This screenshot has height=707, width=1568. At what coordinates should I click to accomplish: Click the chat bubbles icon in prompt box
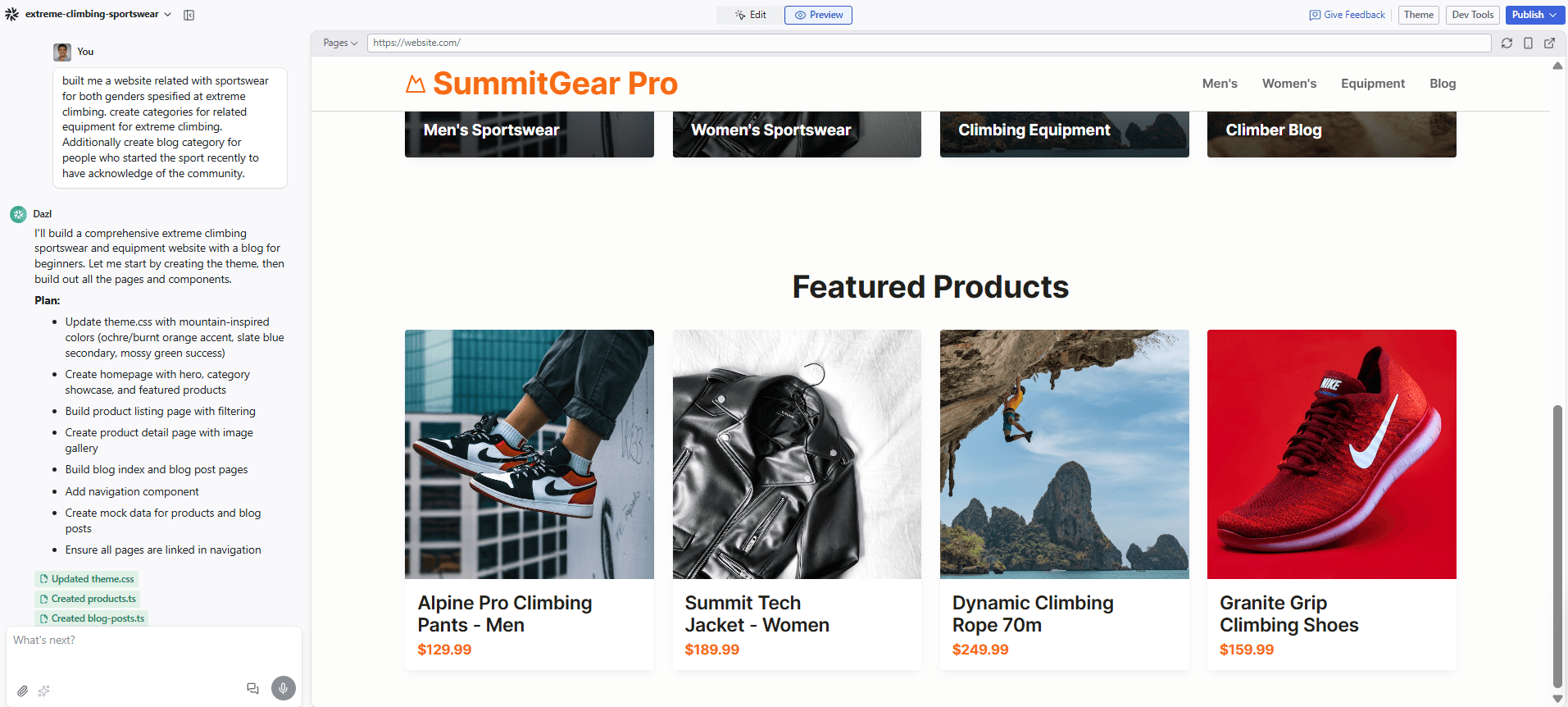[x=252, y=689]
